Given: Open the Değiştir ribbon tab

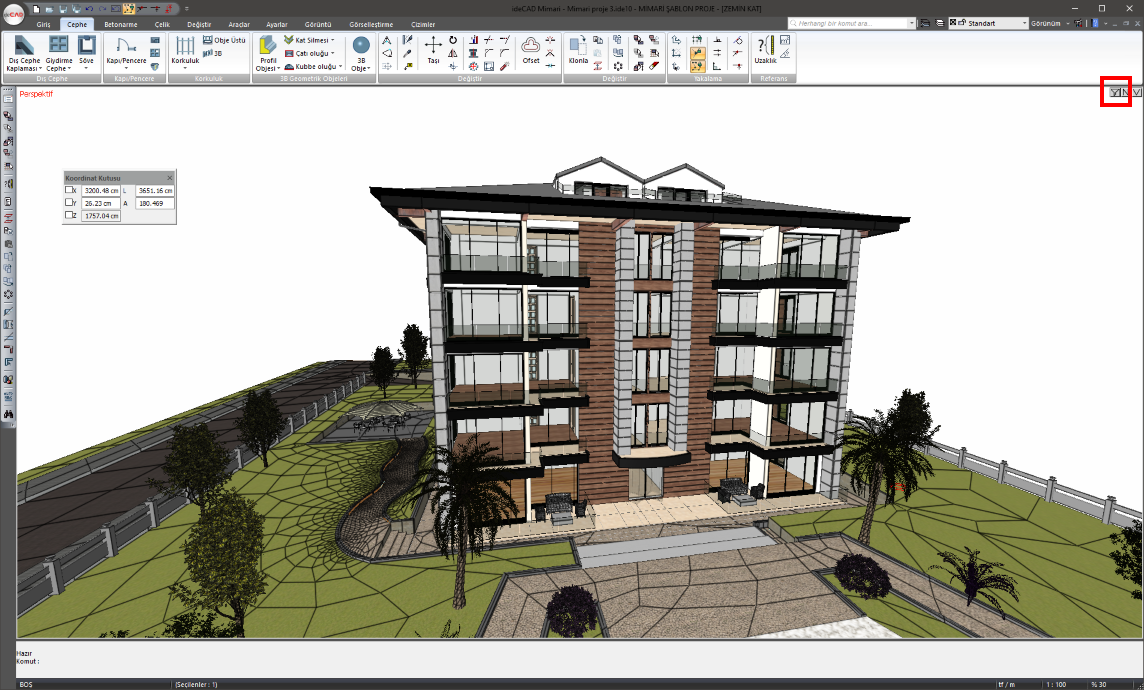Looking at the screenshot, I should coord(199,24).
